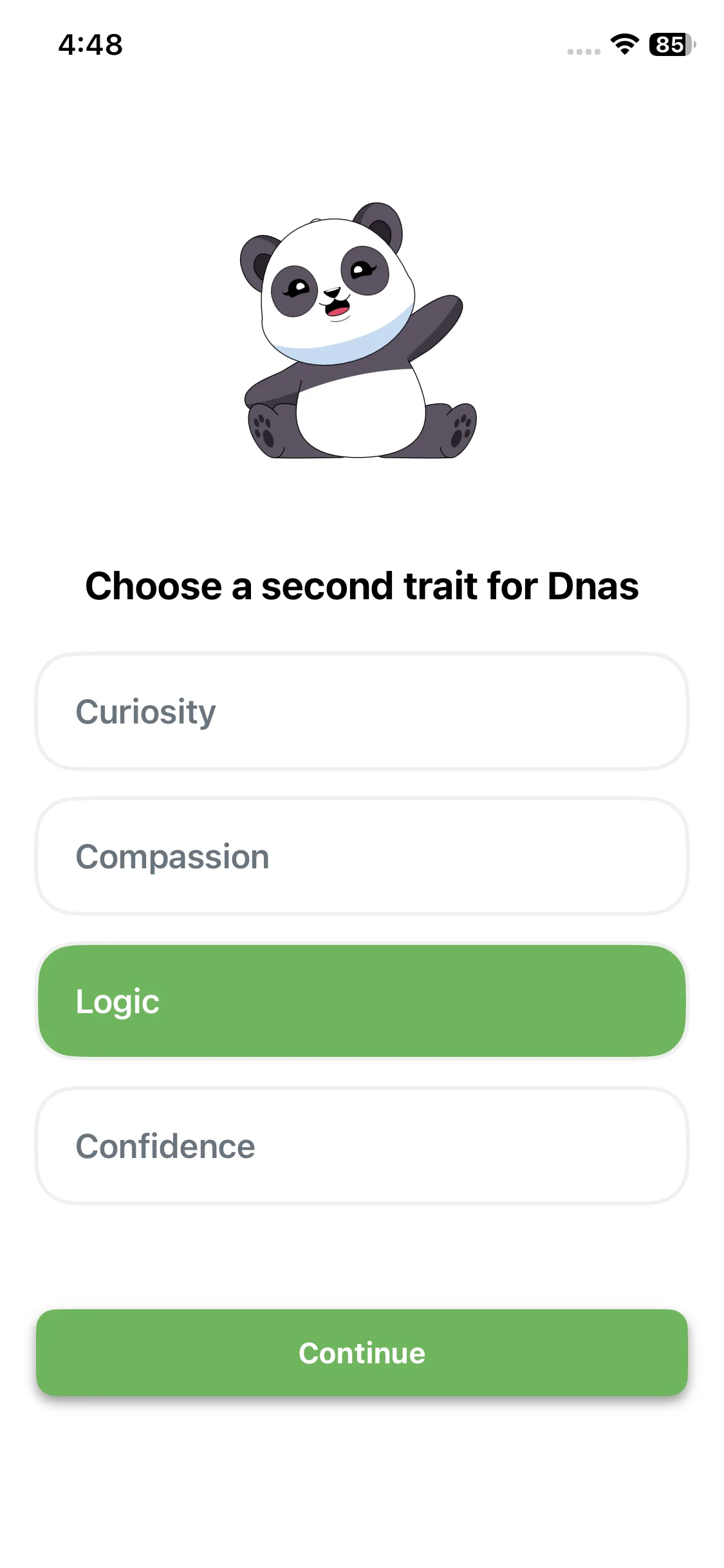Image resolution: width=724 pixels, height=1568 pixels.
Task: Deselect the highlighted Logic trait
Action: (362, 1001)
